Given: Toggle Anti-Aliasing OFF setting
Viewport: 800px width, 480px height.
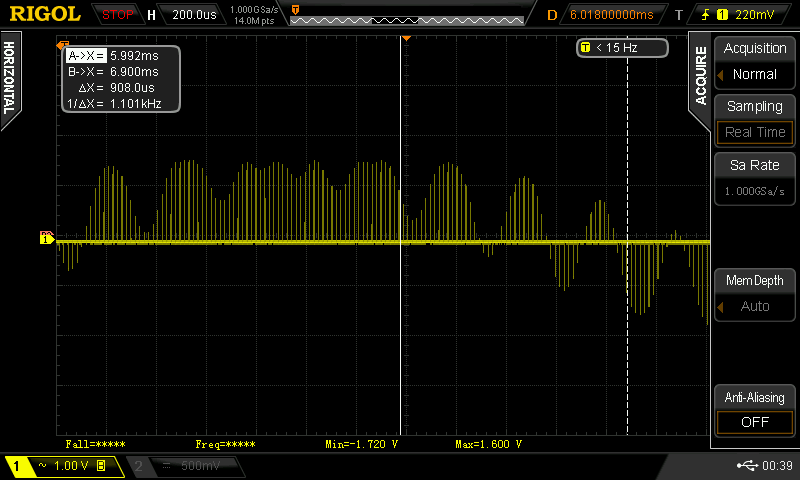Looking at the screenshot, I should tap(755, 422).
